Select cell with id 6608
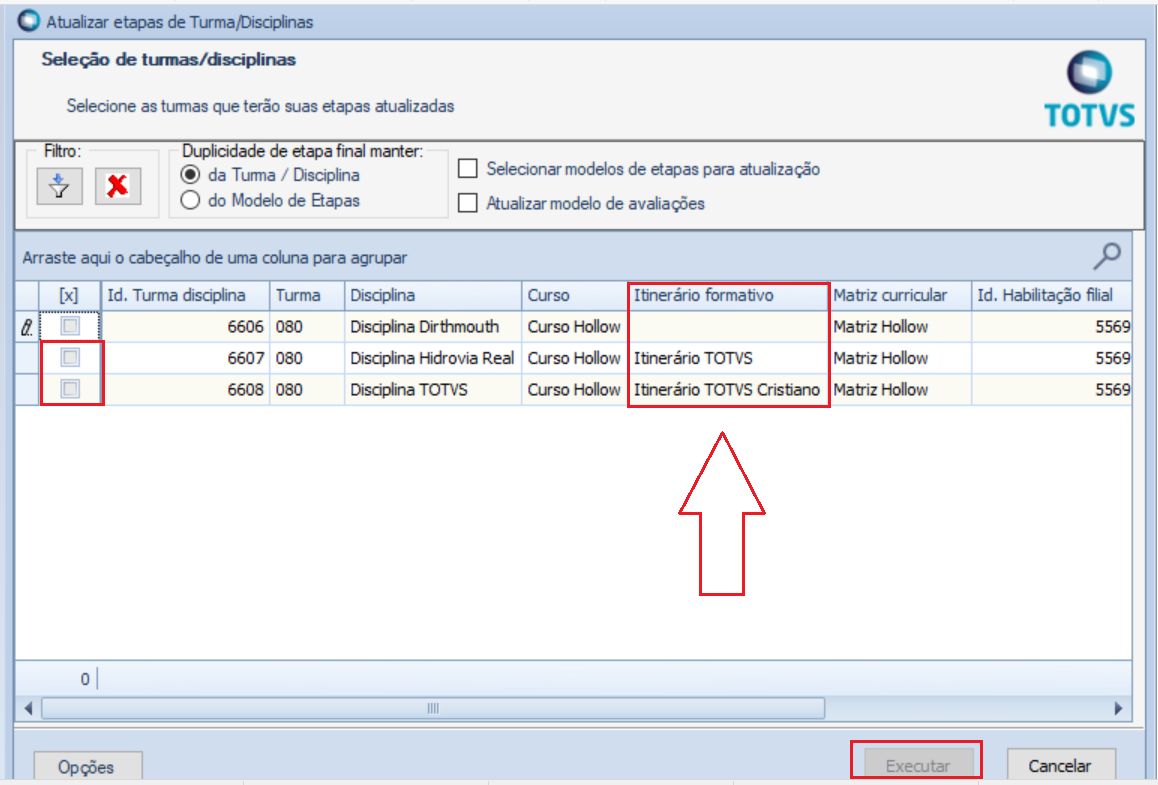Image resolution: width=1158 pixels, height=785 pixels. (x=185, y=389)
